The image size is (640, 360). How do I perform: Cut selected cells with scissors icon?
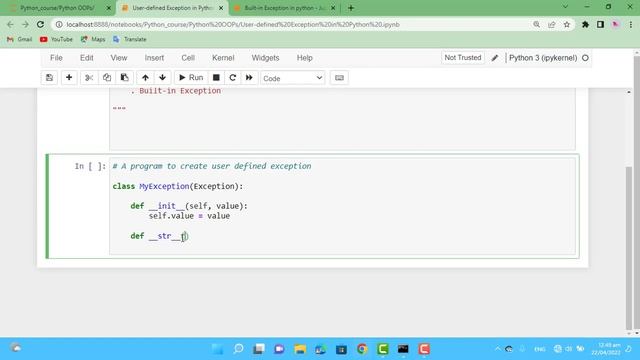click(x=89, y=78)
